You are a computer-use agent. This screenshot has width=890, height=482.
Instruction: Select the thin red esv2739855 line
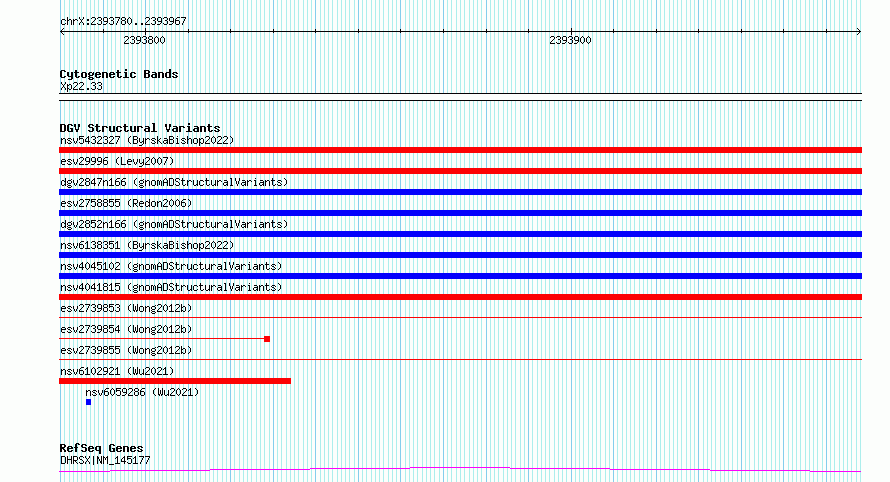pyautogui.click(x=460, y=359)
